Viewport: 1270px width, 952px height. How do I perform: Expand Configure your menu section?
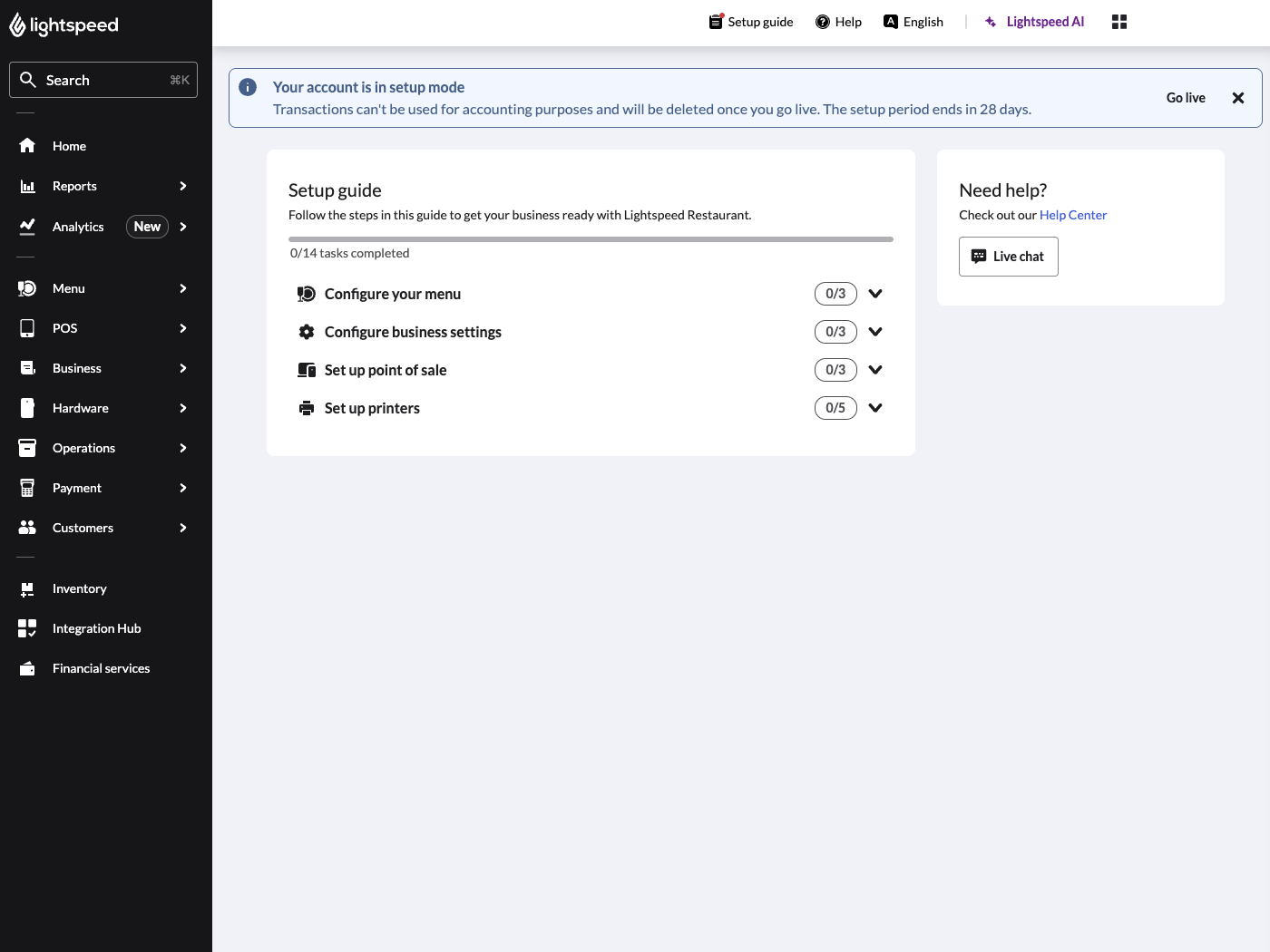(875, 293)
